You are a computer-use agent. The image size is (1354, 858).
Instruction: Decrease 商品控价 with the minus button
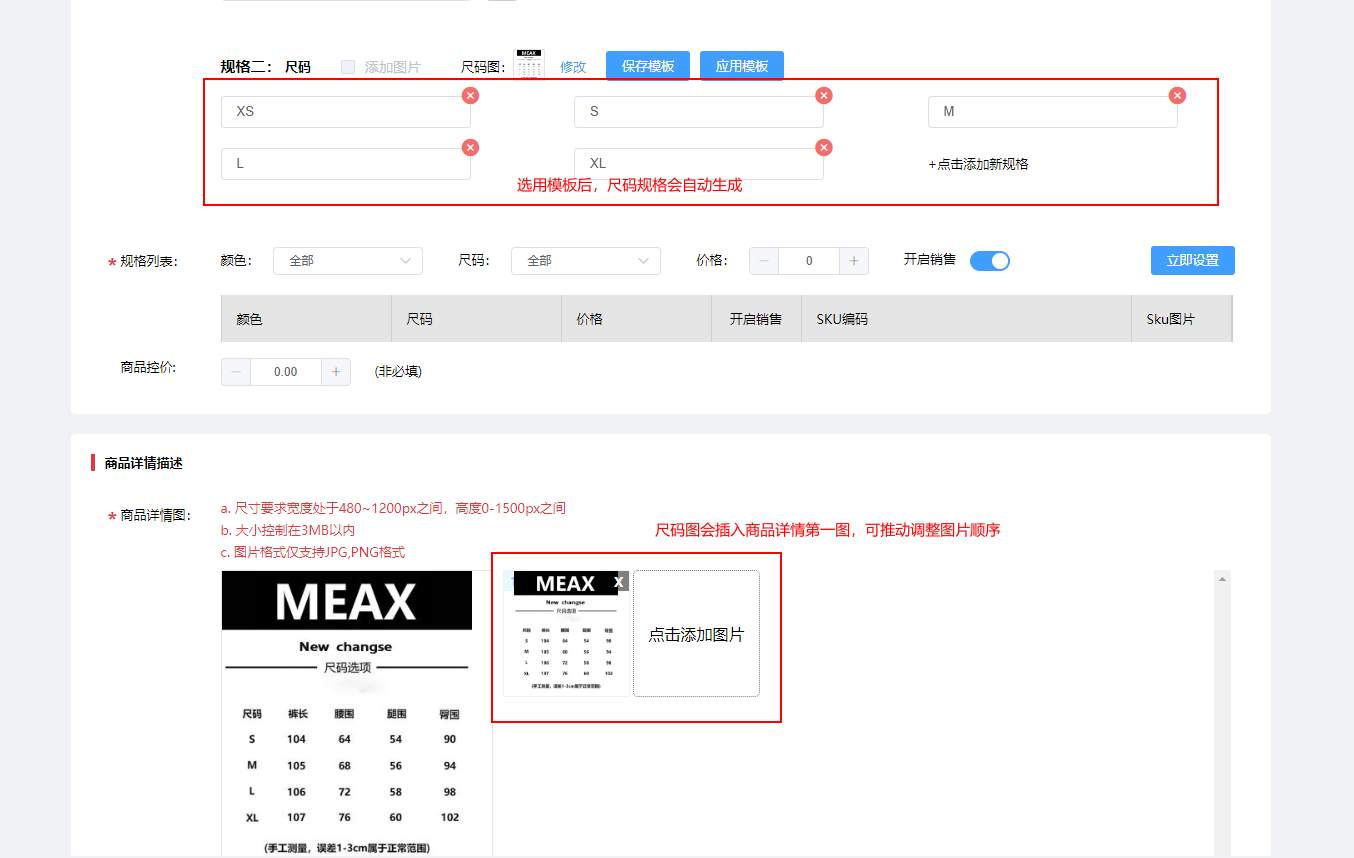pos(236,372)
